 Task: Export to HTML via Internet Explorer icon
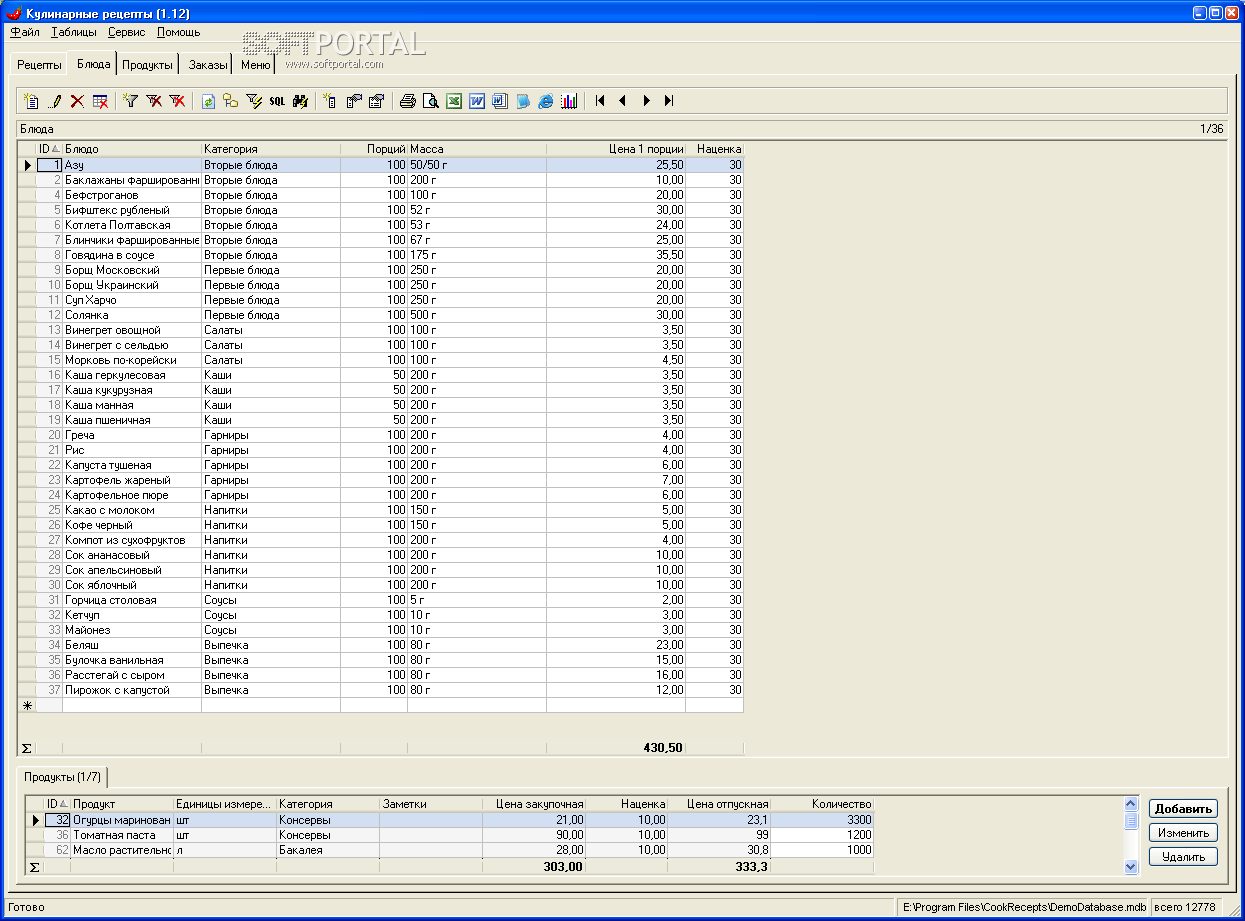pos(546,101)
